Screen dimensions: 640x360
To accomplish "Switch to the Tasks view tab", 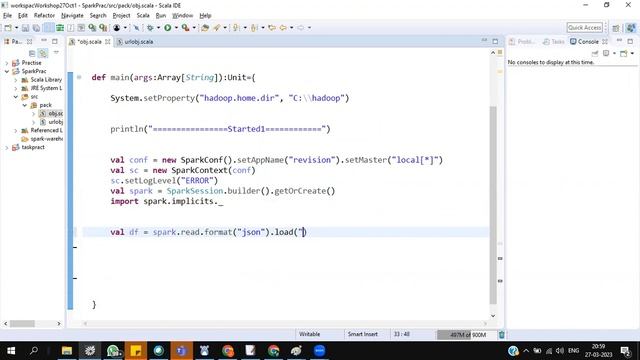I will [553, 42].
